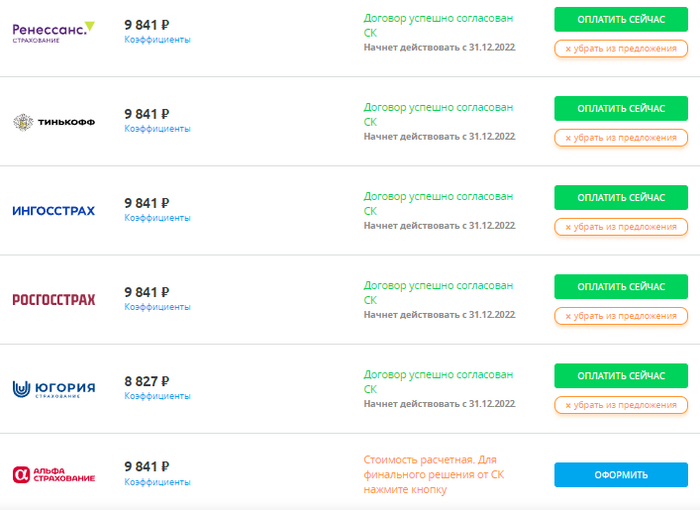
Task: Pay now for the Ренессанс offer
Action: 620,19
